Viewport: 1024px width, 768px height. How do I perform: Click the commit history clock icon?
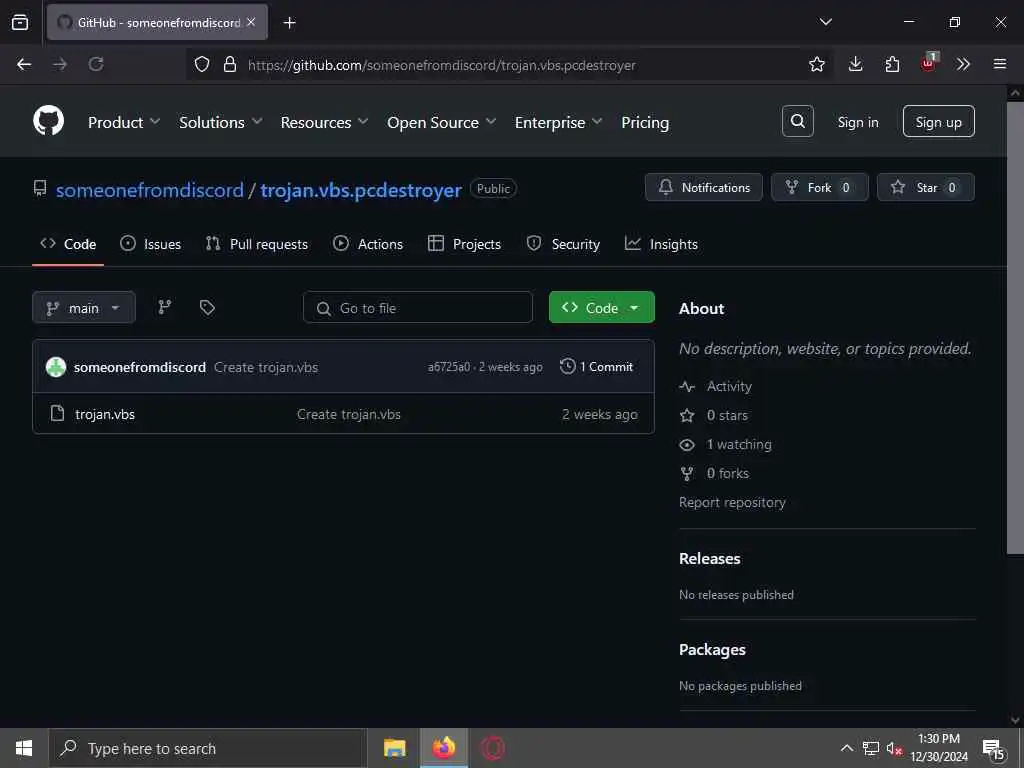coord(568,366)
